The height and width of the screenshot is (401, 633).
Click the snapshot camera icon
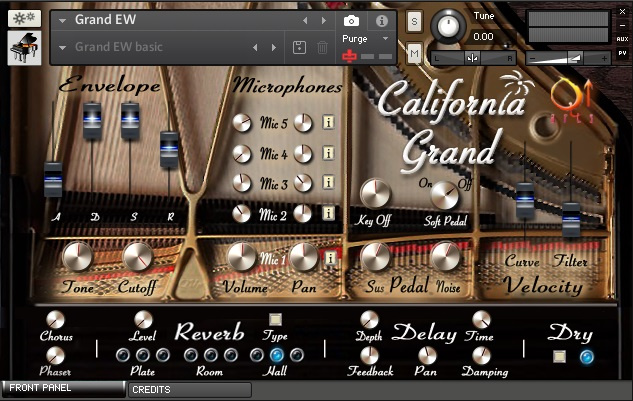[x=351, y=20]
